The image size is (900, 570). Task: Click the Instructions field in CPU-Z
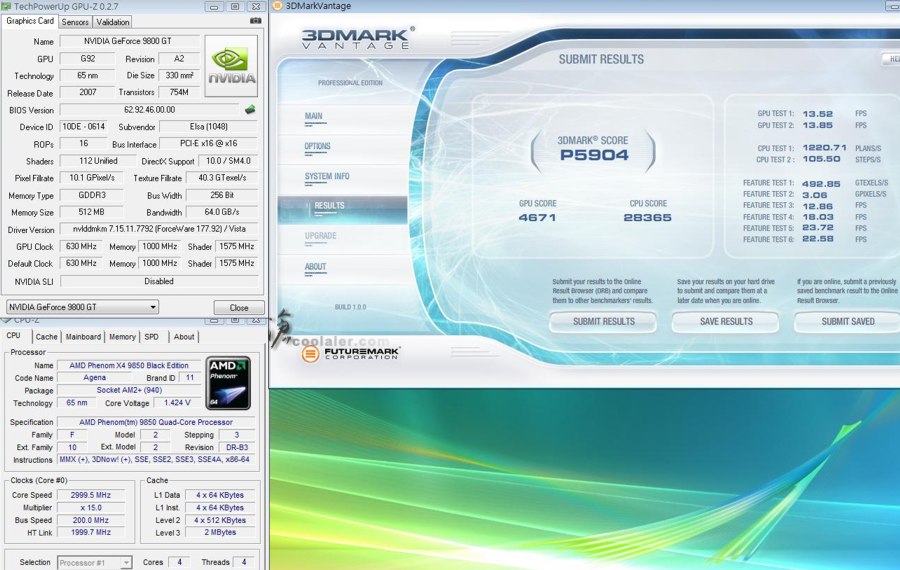(x=154, y=460)
